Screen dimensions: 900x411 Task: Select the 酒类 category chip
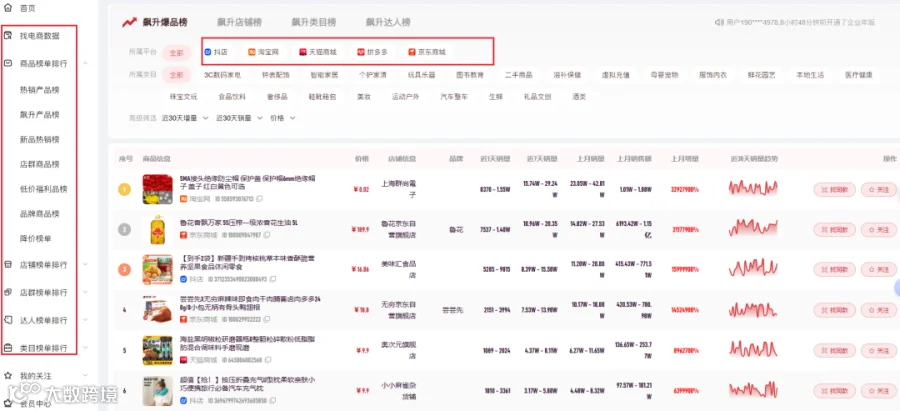tap(579, 97)
